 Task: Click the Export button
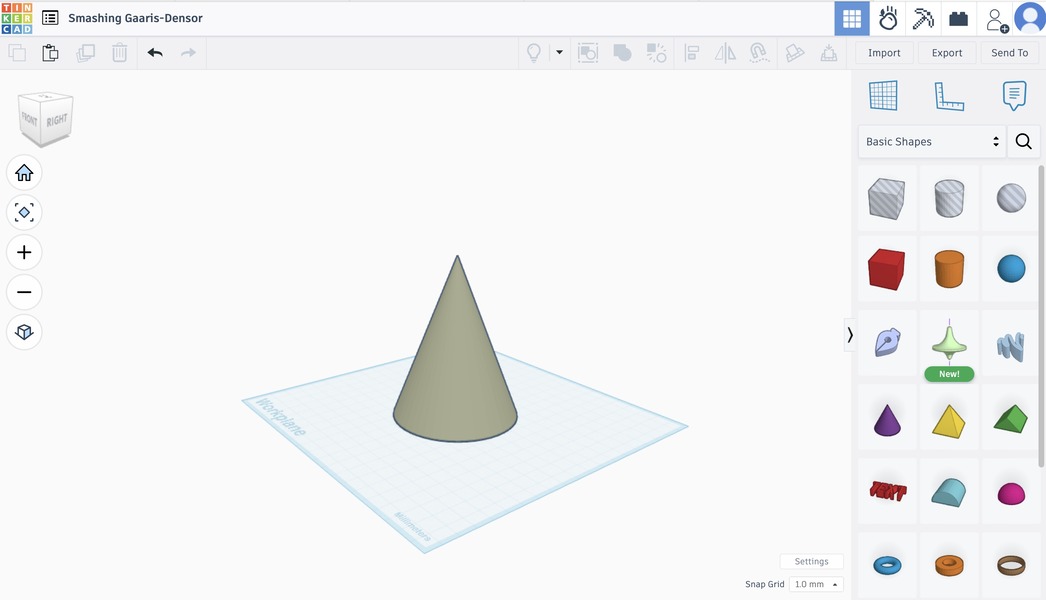point(946,53)
